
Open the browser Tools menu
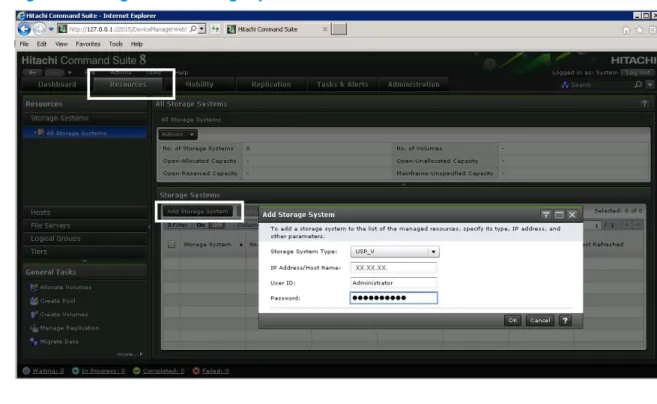116,44
